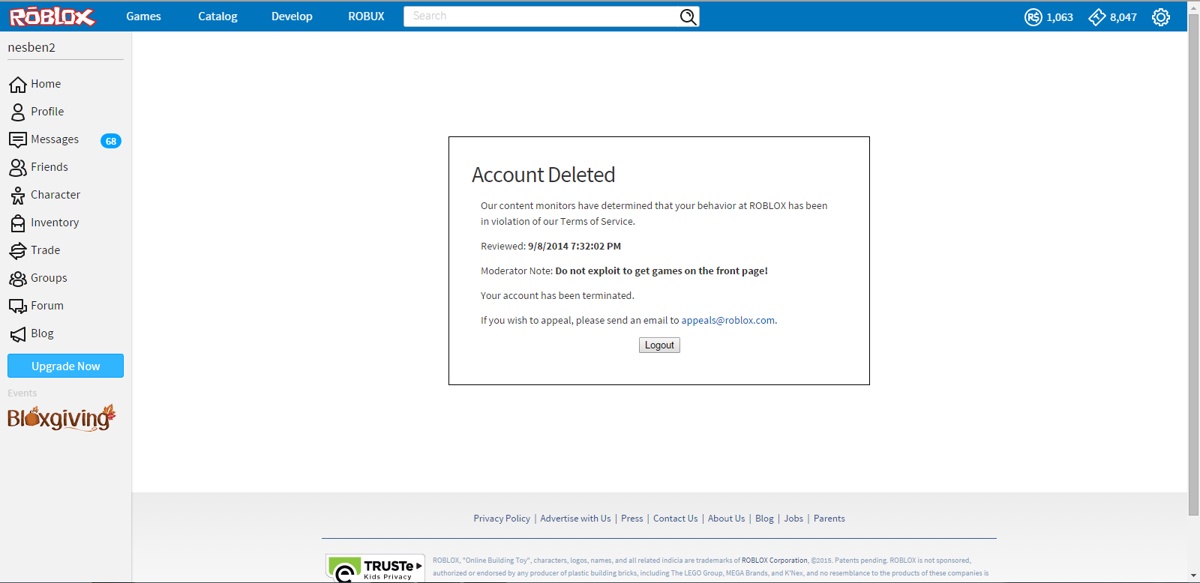Open the Games menu
Image resolution: width=1200 pixels, height=583 pixels.
143,16
